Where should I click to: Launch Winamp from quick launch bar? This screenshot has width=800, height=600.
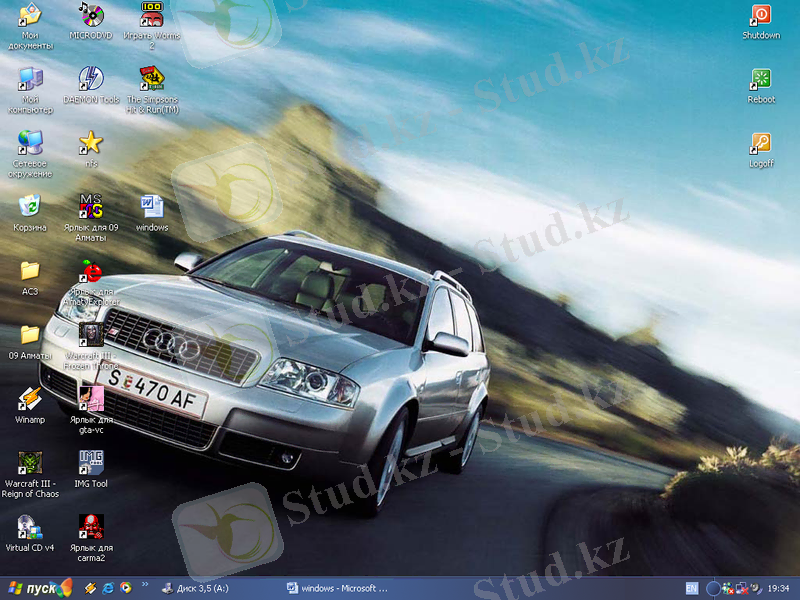click(x=90, y=588)
